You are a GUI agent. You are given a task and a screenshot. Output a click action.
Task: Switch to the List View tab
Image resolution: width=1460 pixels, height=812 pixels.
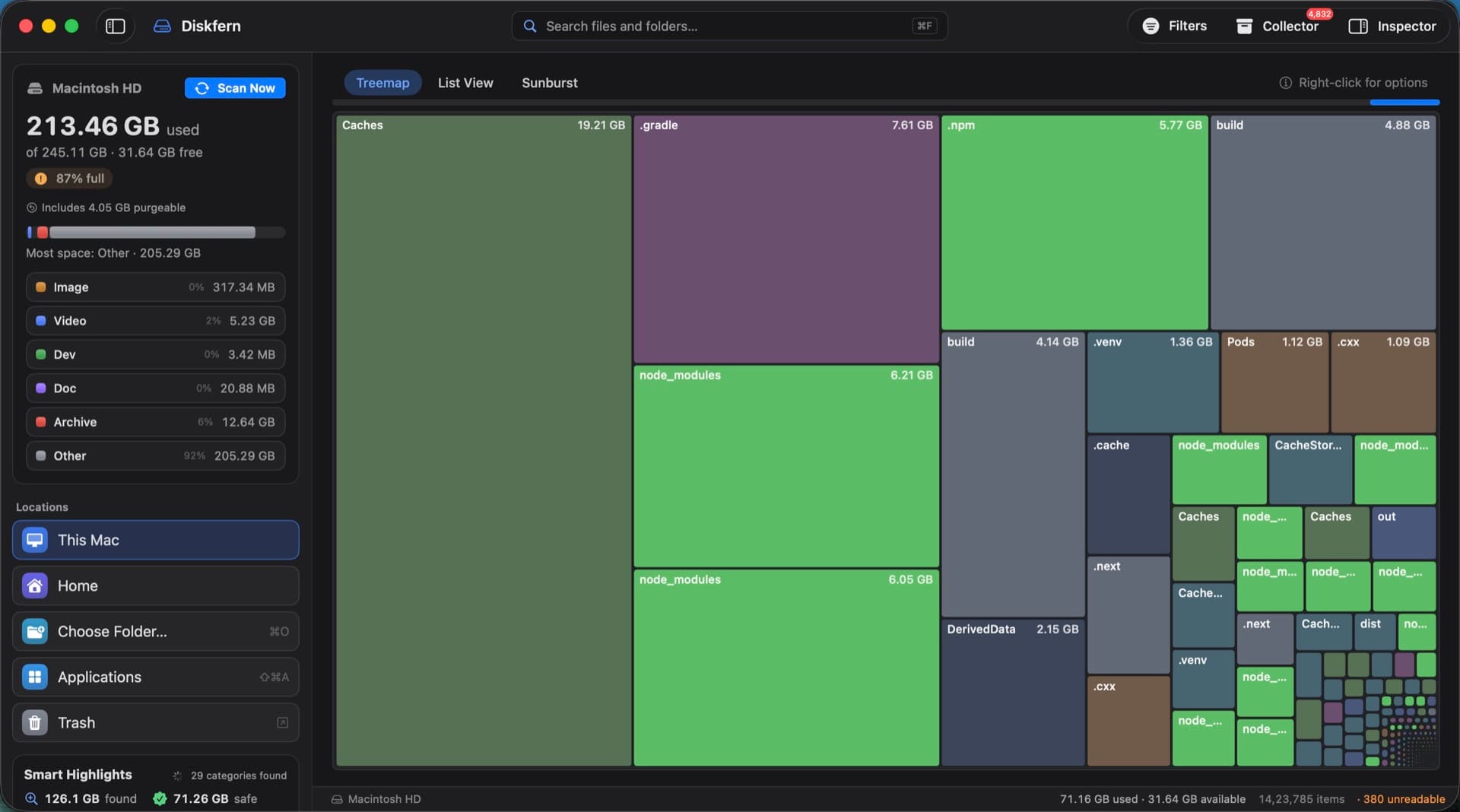tap(465, 83)
